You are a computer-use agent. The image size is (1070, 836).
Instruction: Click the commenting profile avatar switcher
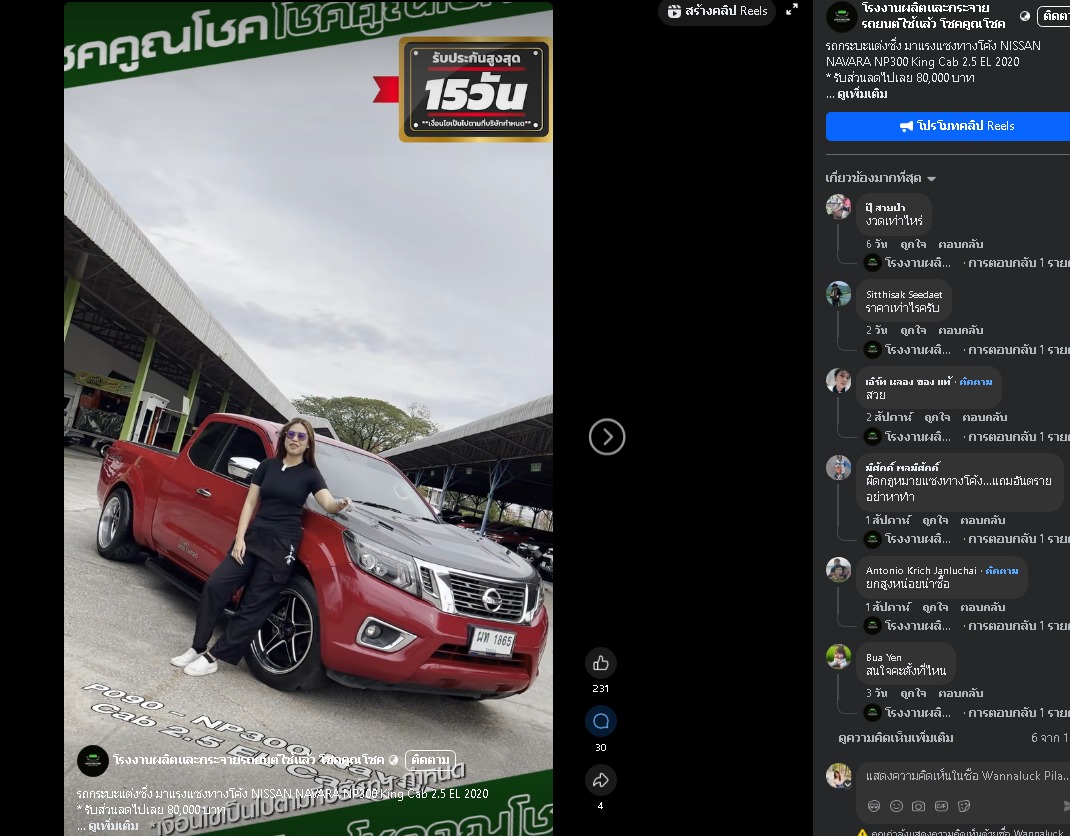[839, 776]
